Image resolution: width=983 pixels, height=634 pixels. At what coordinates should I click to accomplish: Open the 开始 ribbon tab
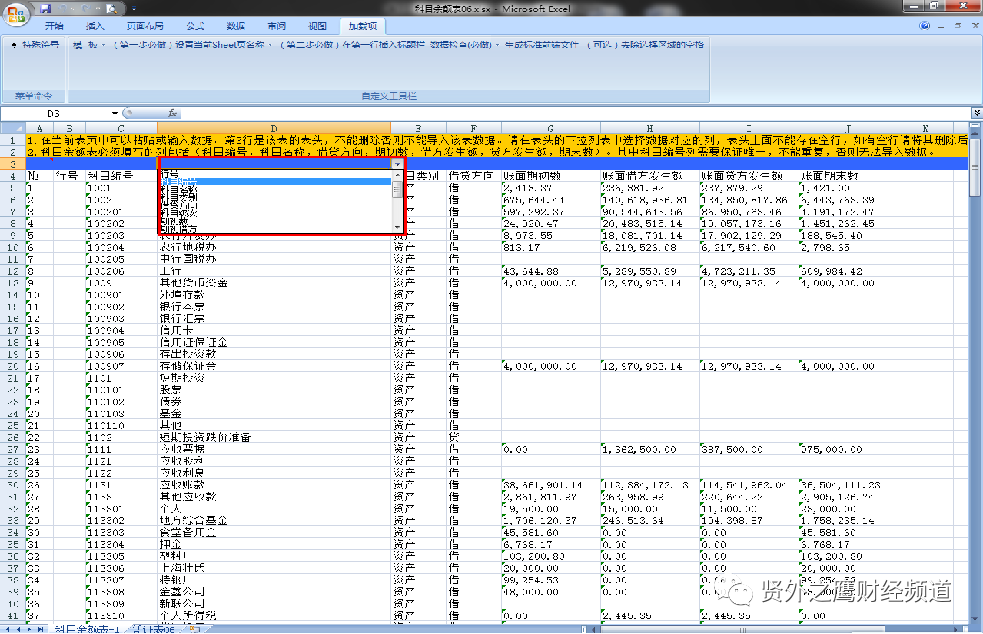pos(55,26)
